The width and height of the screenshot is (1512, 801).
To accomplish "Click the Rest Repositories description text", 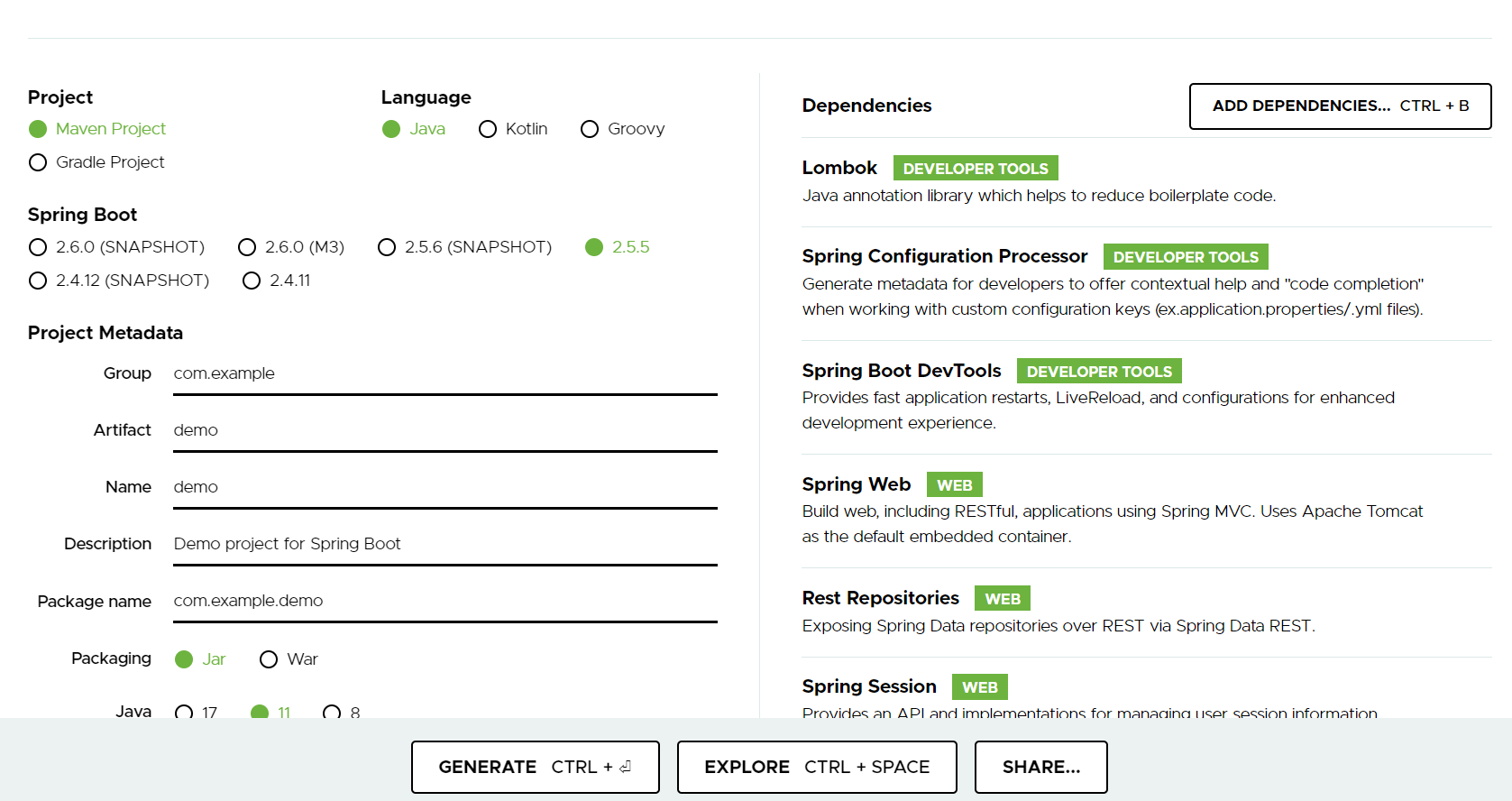I will tap(1058, 626).
